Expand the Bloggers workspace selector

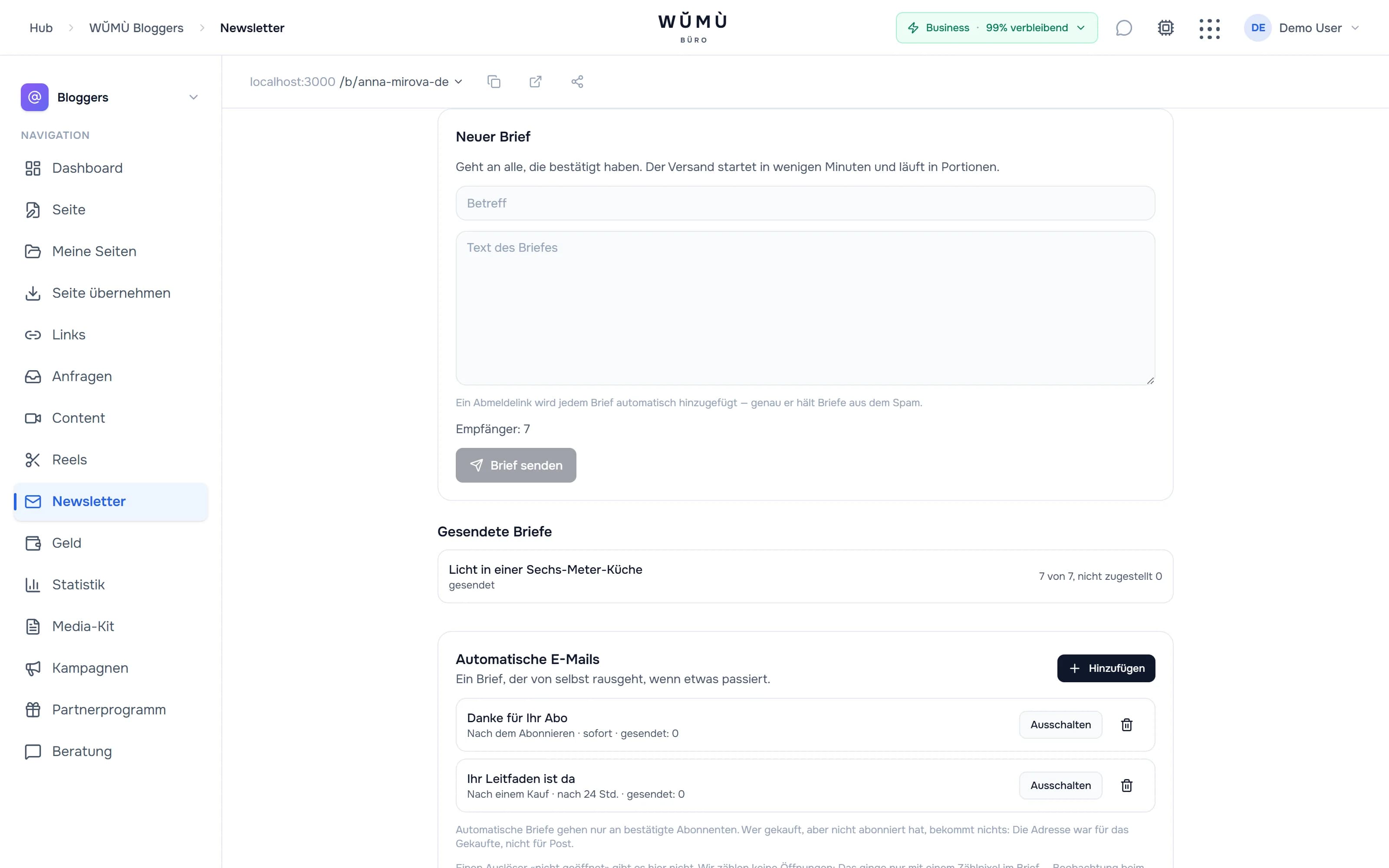tap(110, 97)
